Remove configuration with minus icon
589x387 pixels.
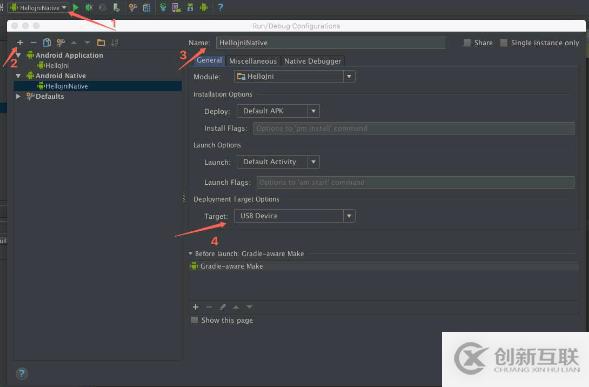coord(33,42)
